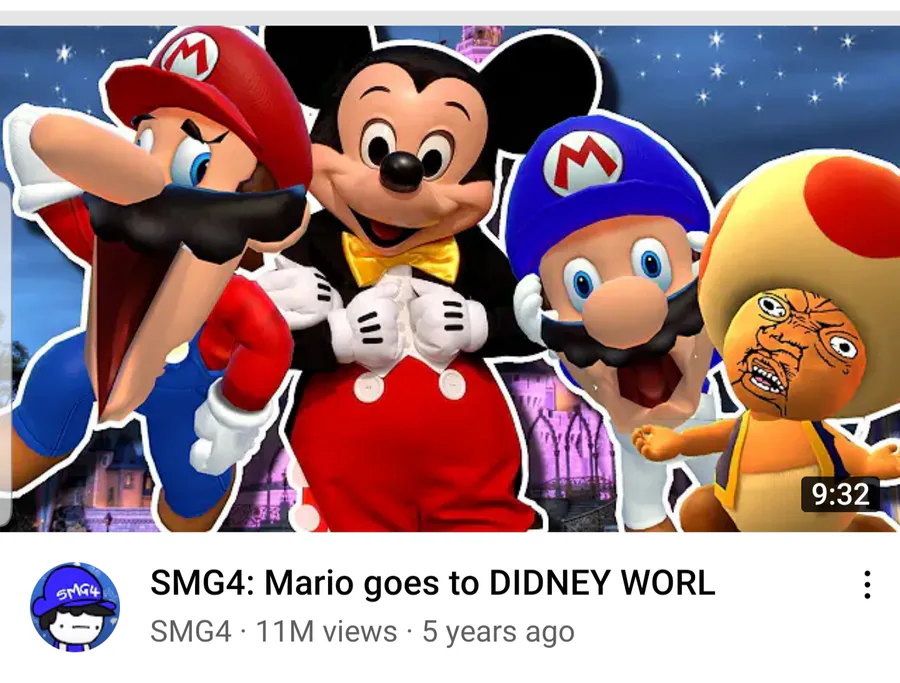Click the DIDNEY WORL words in title

[x=602, y=583]
